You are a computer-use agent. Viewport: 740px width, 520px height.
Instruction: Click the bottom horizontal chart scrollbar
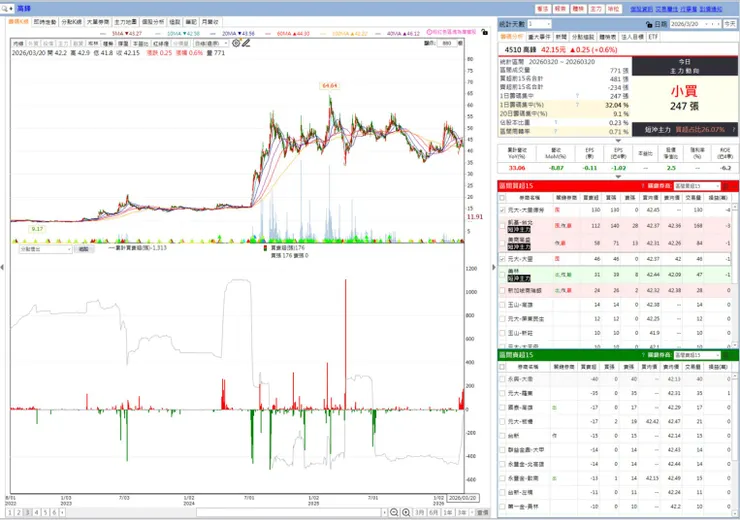tap(289, 512)
